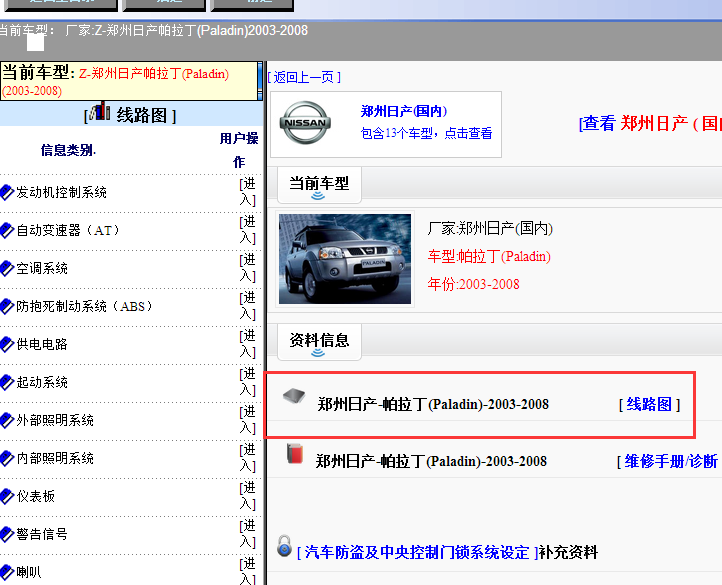
Task: Click the gray book icon for 线路图 row
Action: click(x=294, y=396)
